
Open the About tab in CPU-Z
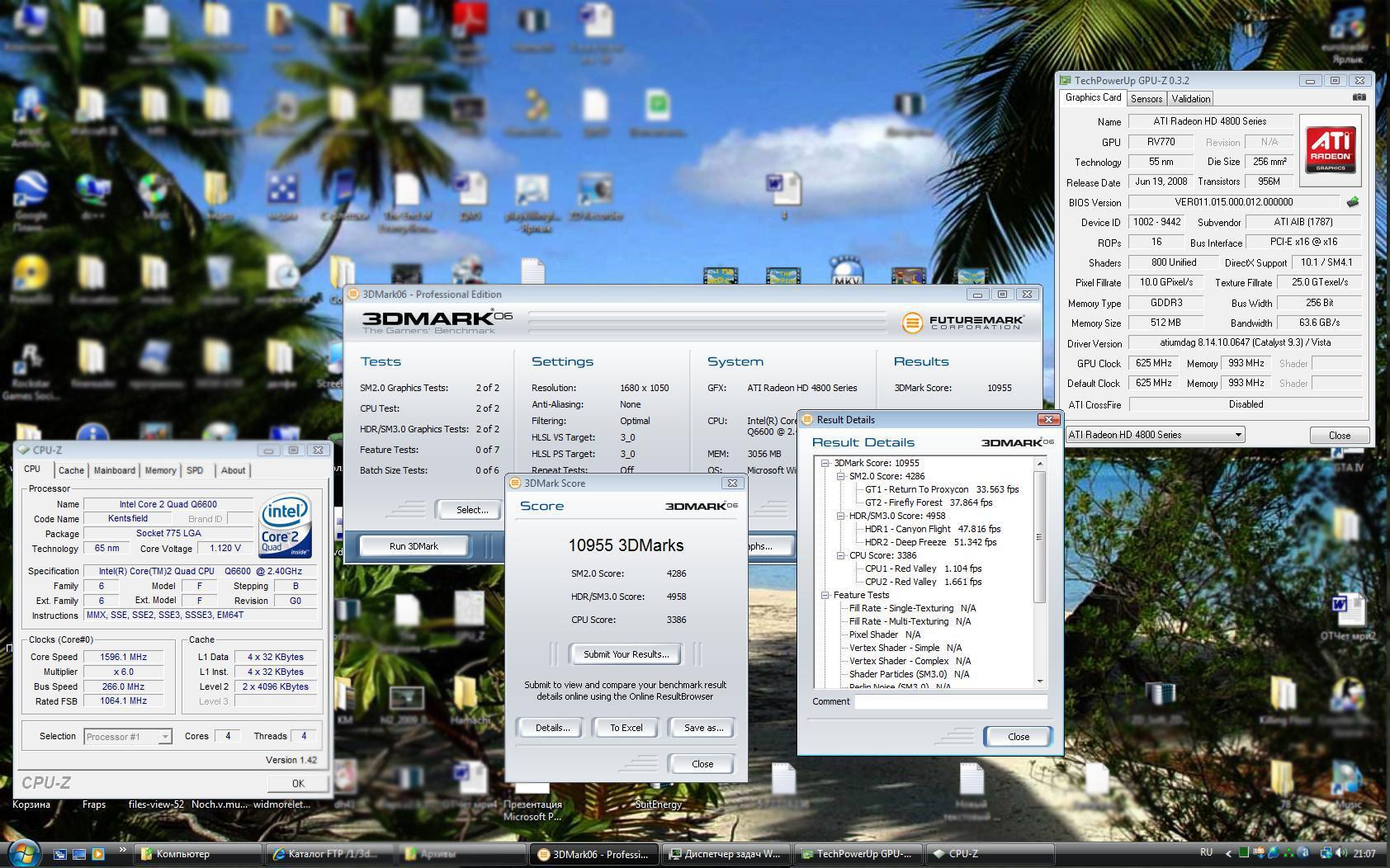233,470
